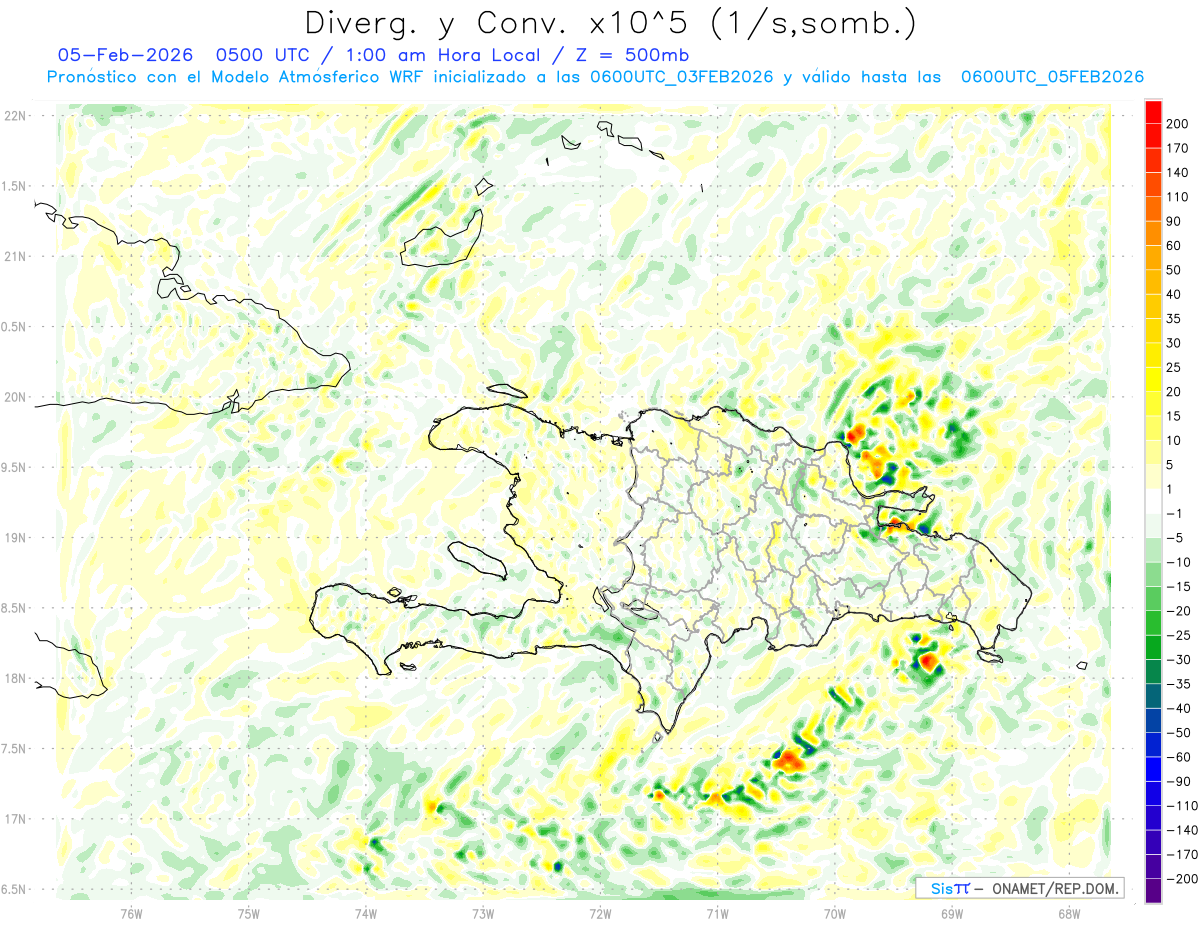Click the '-110' colorbar value
The width and height of the screenshot is (1200, 927).
[x=1180, y=806]
